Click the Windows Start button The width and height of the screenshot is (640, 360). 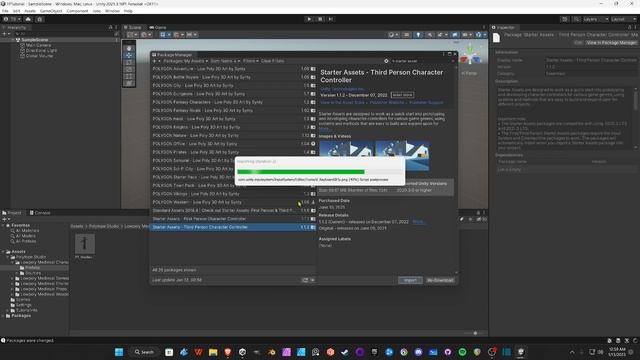(119, 352)
